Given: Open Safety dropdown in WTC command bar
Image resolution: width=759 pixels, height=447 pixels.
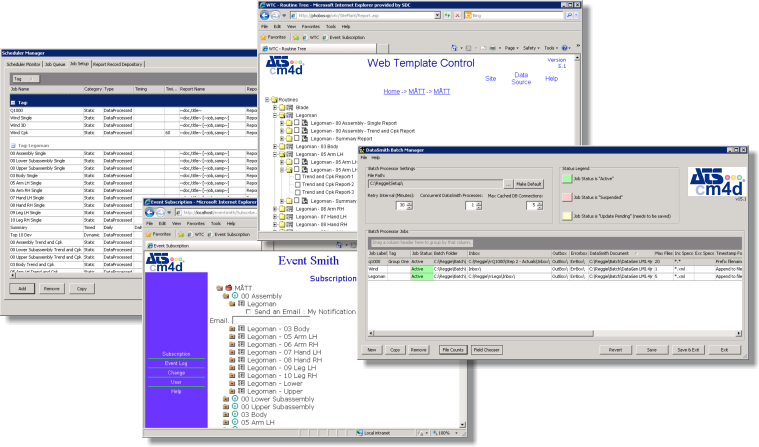Looking at the screenshot, I should pos(531,48).
